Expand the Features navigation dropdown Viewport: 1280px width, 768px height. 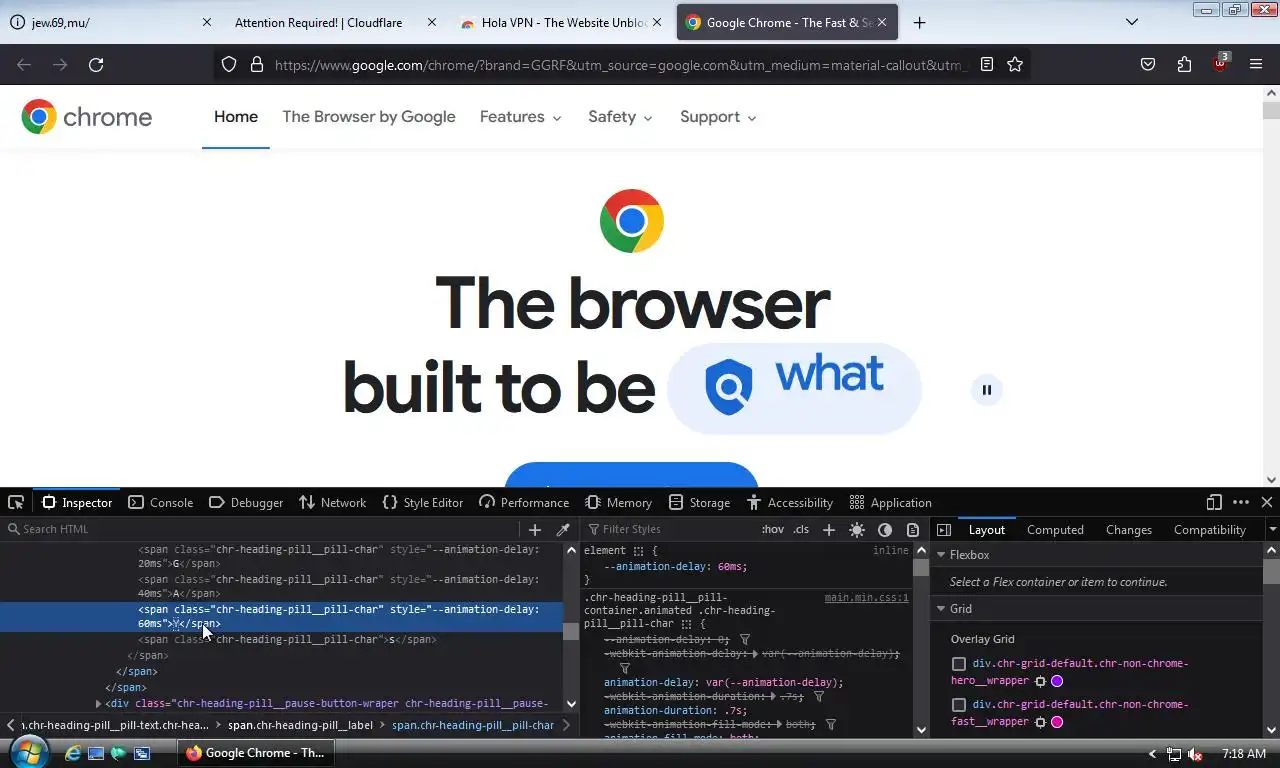point(520,117)
